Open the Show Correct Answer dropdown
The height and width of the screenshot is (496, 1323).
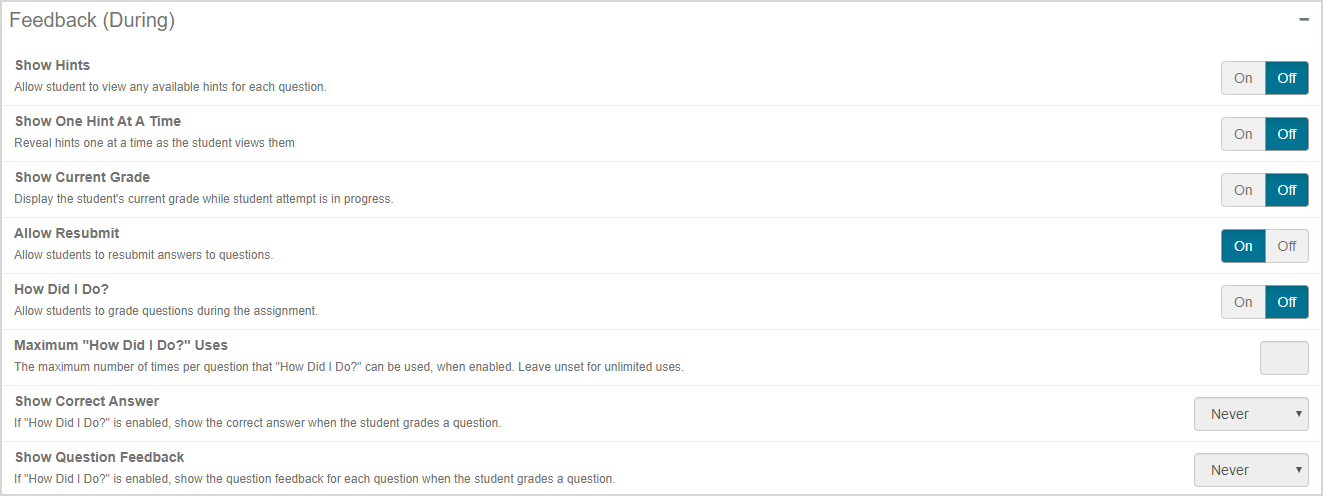pos(1251,414)
